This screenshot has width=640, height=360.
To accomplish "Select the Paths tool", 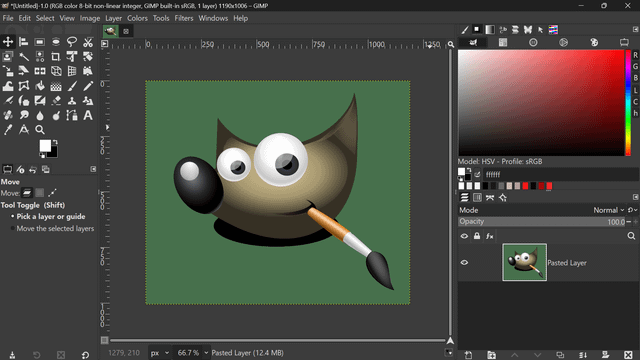I will tap(72, 115).
